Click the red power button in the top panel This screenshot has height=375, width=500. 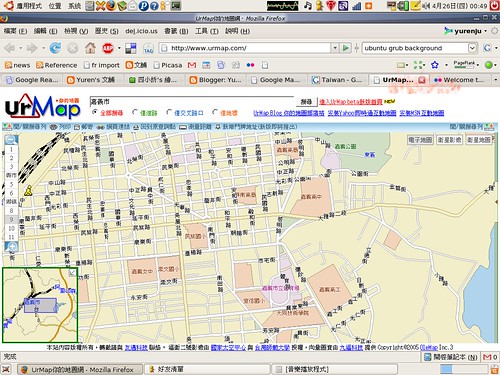[494, 5]
